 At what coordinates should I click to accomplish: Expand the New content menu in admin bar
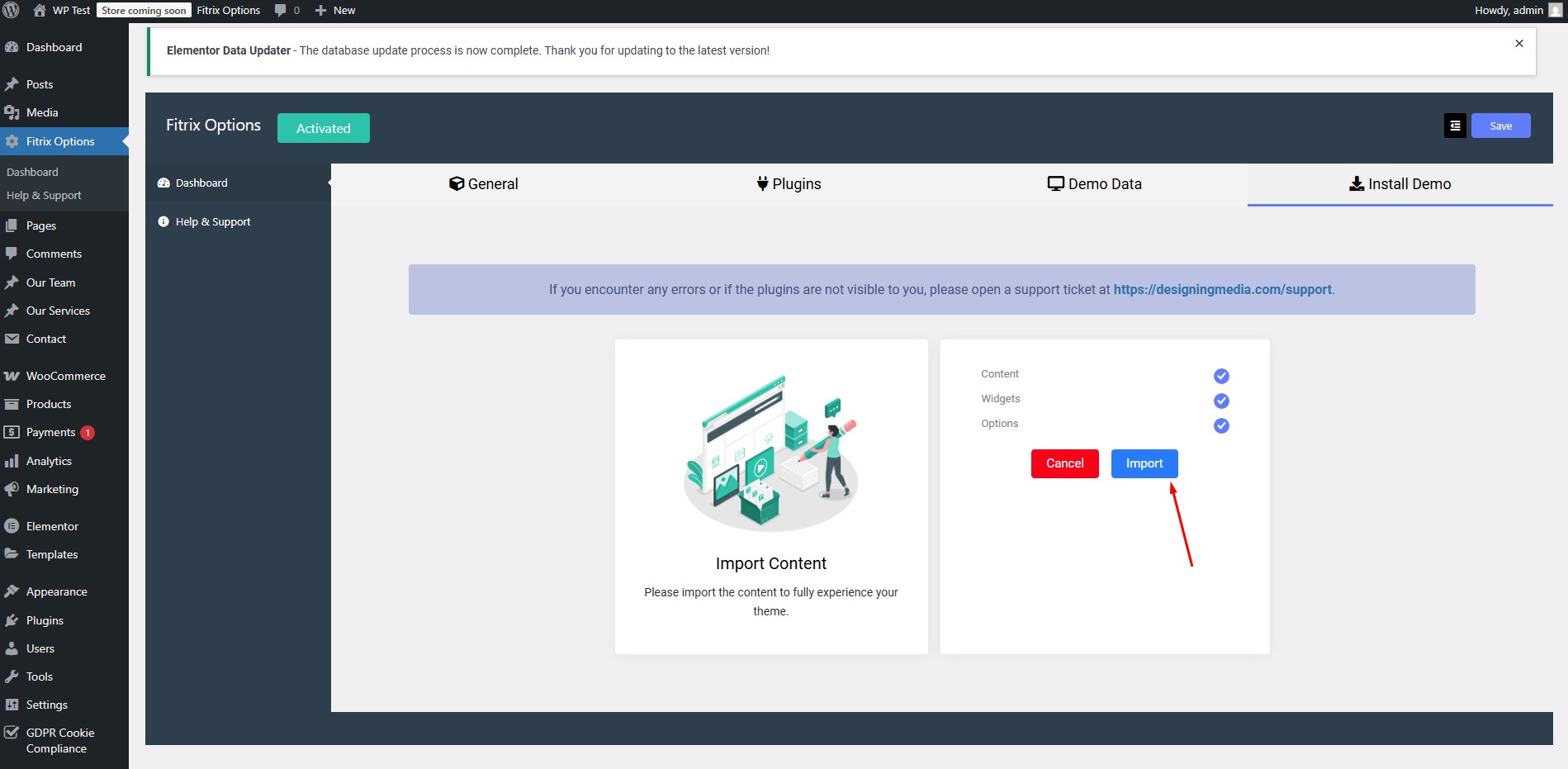coord(335,11)
